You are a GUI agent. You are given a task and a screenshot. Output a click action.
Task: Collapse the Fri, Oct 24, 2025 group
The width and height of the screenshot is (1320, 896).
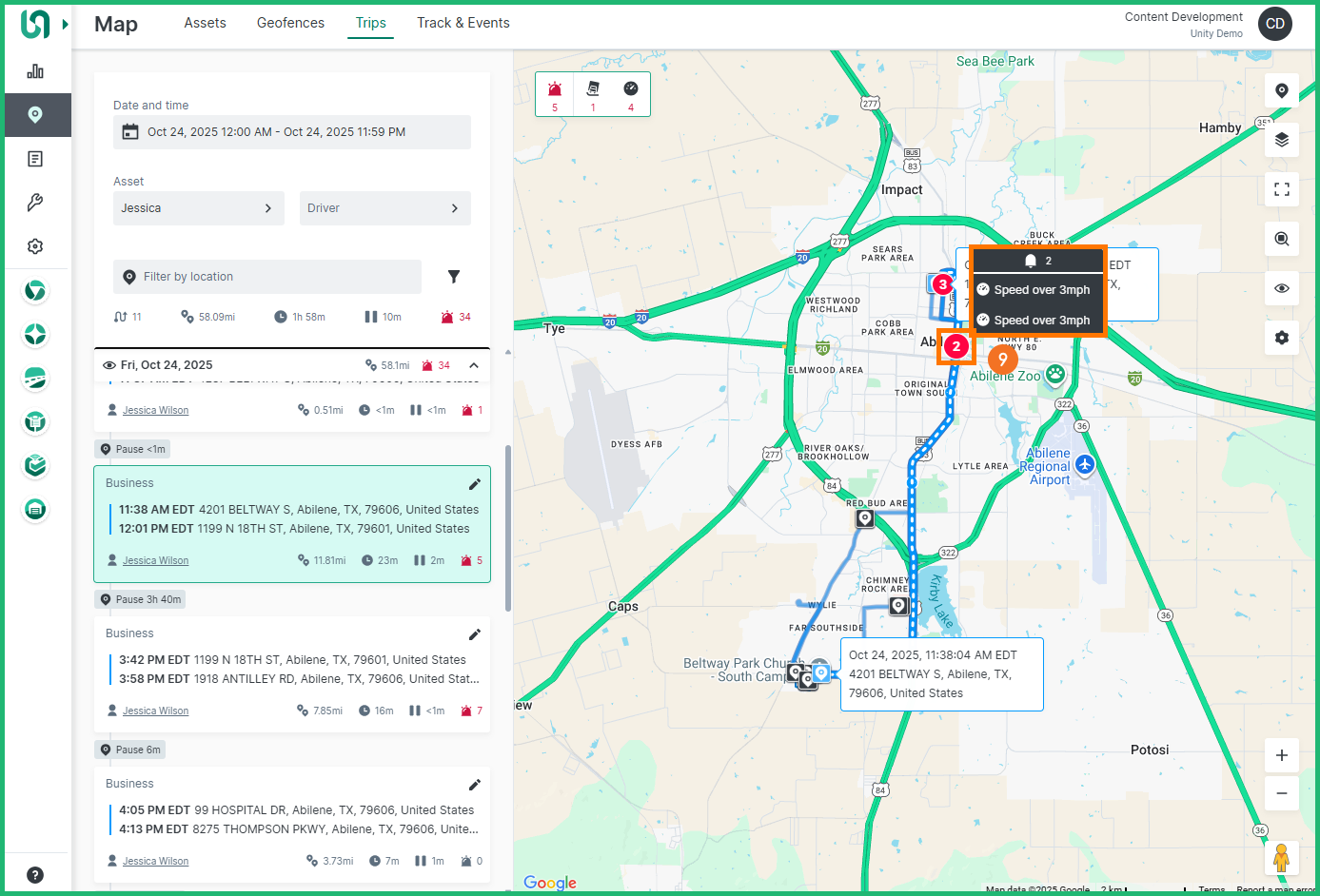pyautogui.click(x=473, y=365)
